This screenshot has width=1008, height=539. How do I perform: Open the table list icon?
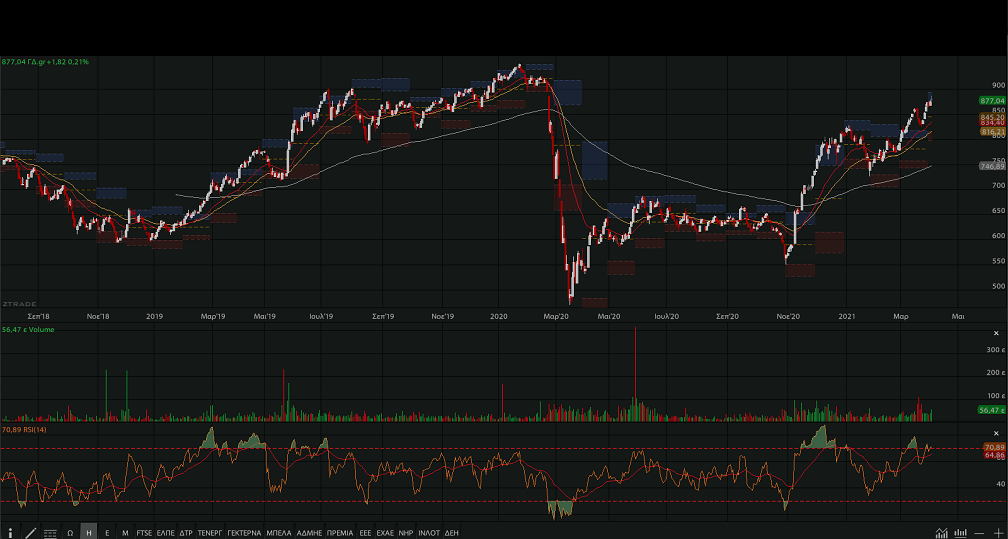[50, 533]
